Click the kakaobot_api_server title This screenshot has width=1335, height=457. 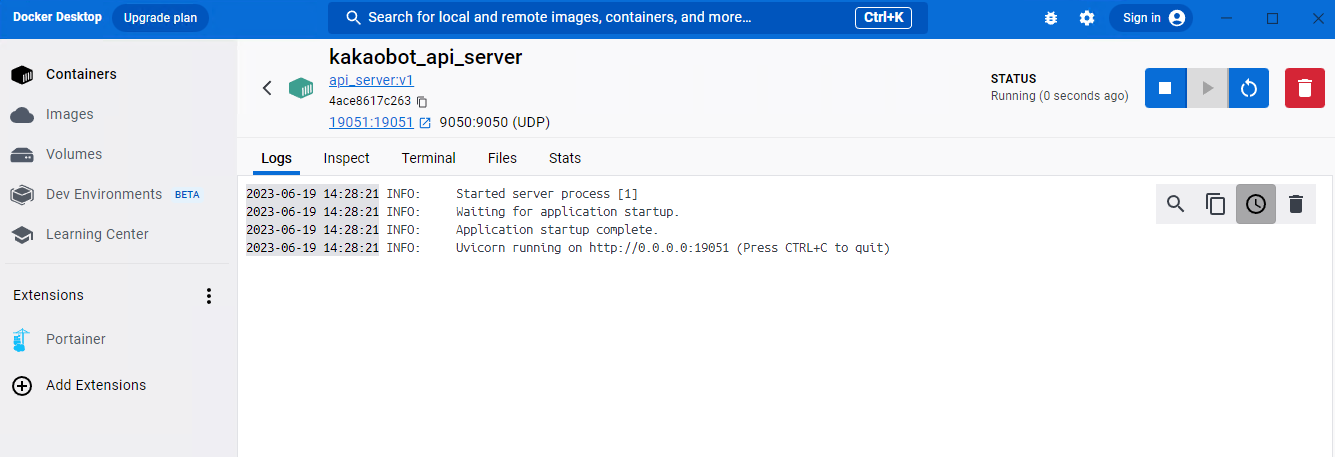tap(426, 57)
